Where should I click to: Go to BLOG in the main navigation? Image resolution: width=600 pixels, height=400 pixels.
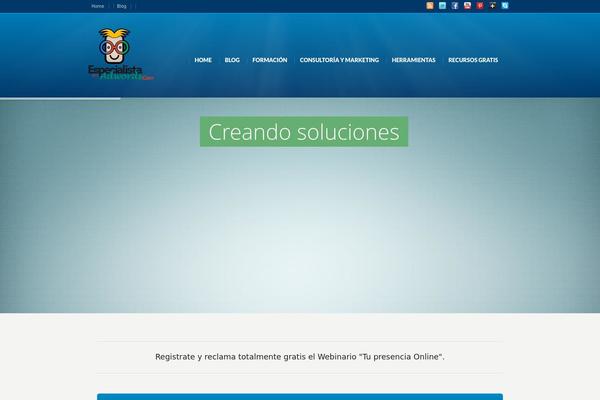pos(232,60)
